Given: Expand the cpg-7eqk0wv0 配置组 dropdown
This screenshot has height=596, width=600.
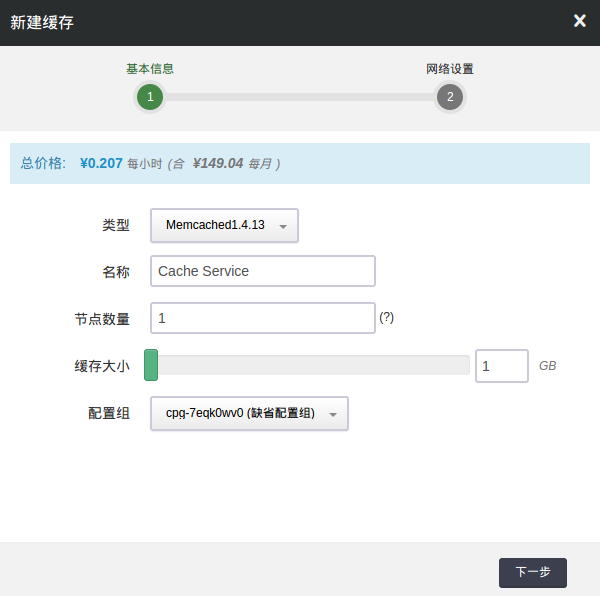Looking at the screenshot, I should (x=249, y=414).
